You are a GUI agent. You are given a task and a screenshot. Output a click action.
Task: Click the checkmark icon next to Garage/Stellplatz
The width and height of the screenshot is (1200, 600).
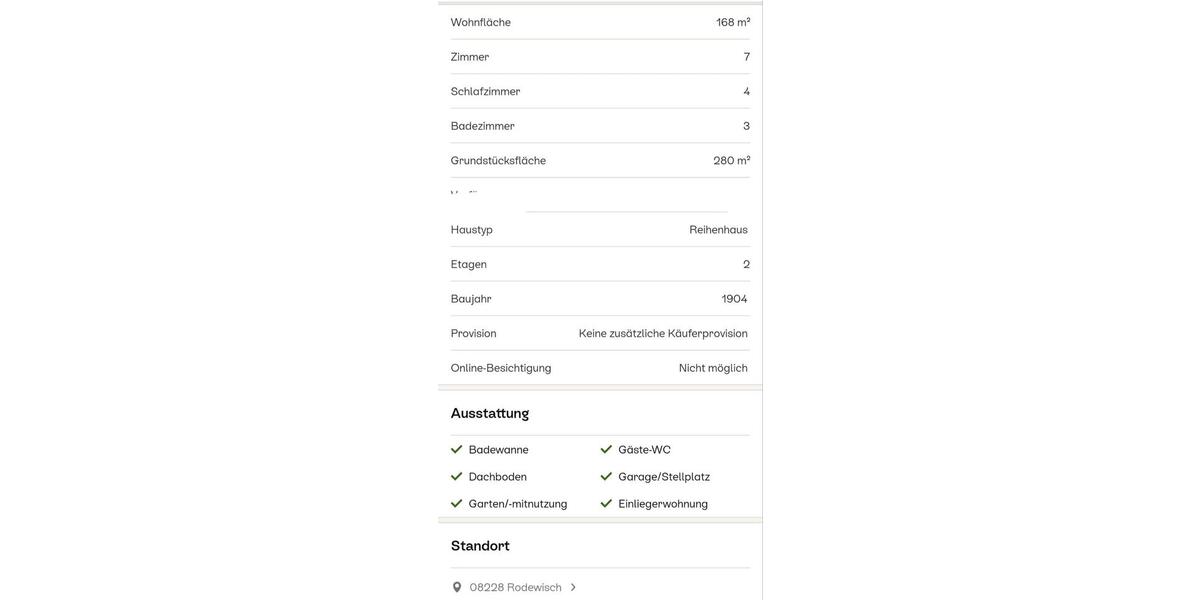click(x=606, y=477)
